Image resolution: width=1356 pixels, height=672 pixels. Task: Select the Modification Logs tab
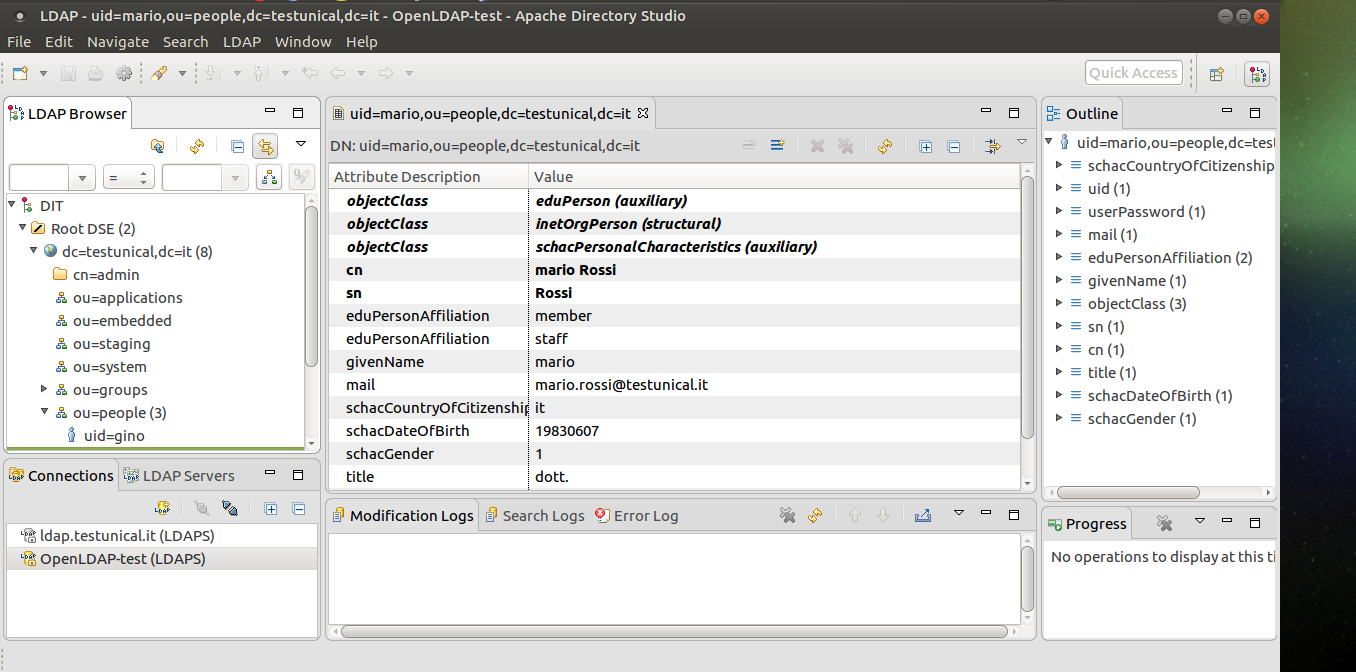[402, 516]
